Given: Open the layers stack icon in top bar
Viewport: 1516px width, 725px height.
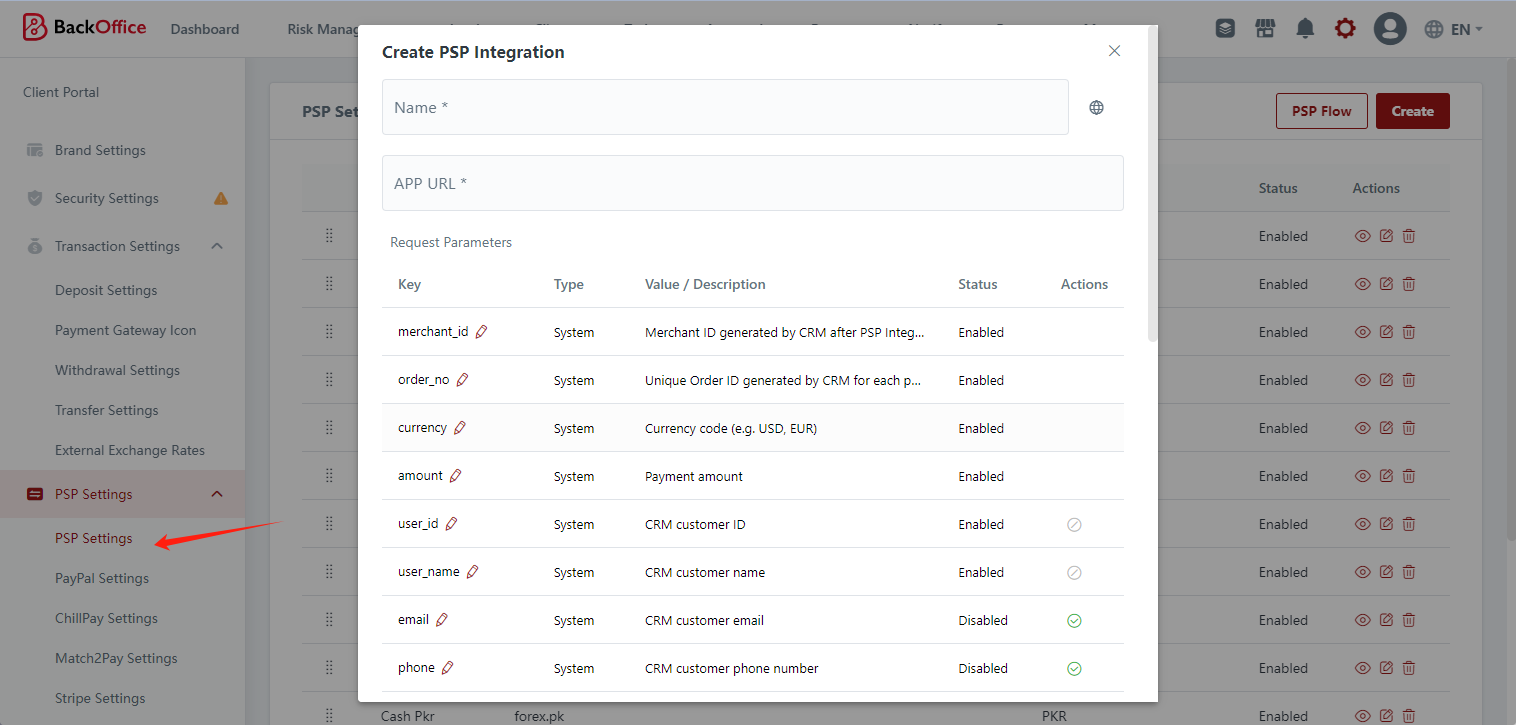Looking at the screenshot, I should pos(1225,29).
